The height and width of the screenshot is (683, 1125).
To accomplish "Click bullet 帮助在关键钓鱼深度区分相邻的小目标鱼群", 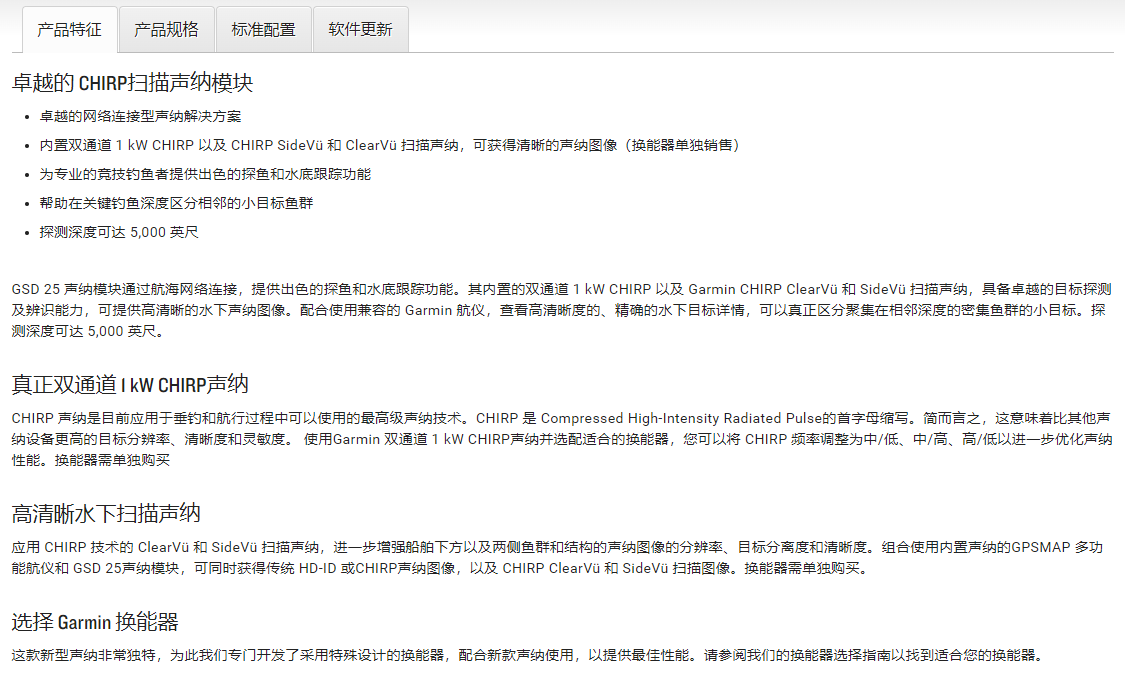I will click(176, 203).
